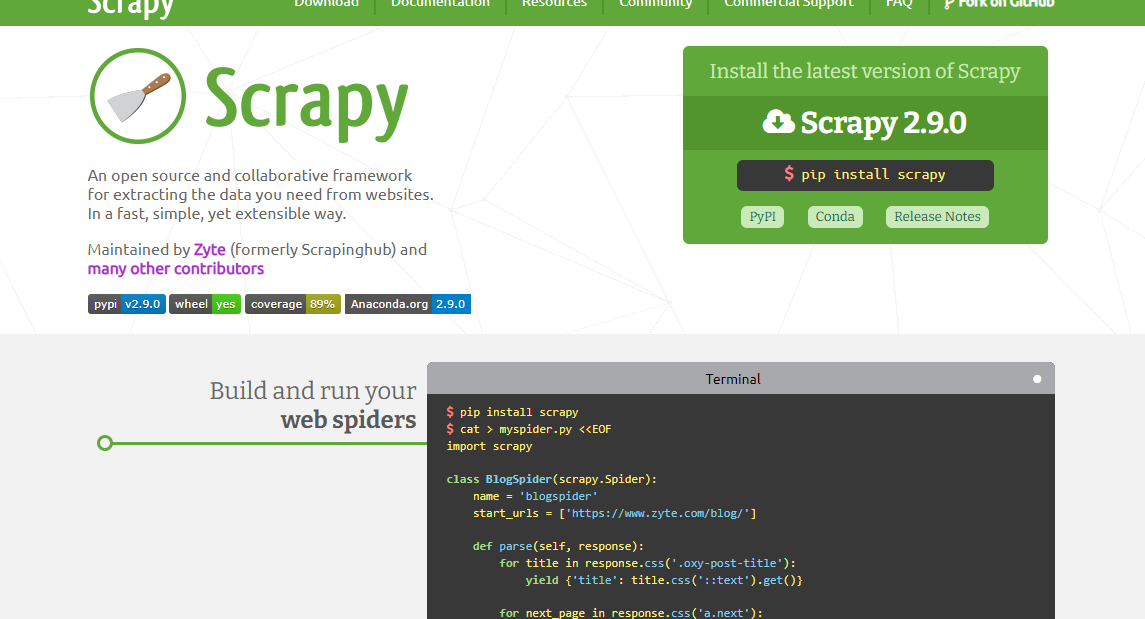
Task: Click the Fork on GitHub icon in the nav
Action: pos(949,4)
